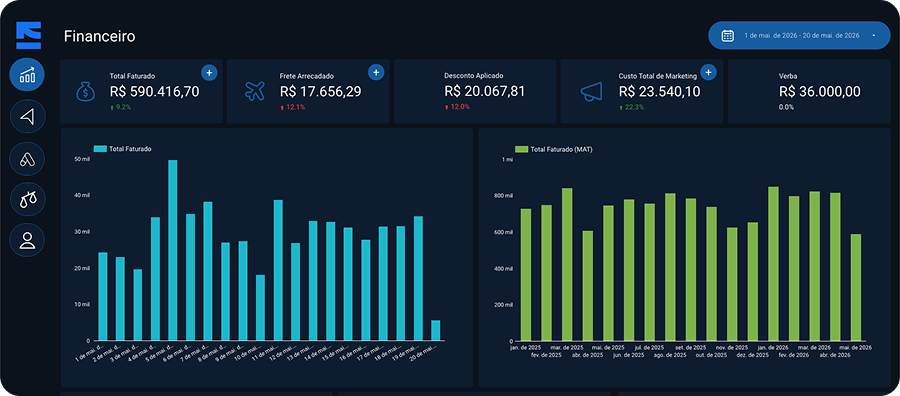This screenshot has height=396, width=900.
Task: Click the 12.0% change under Desconto Aplicado
Action: click(457, 107)
